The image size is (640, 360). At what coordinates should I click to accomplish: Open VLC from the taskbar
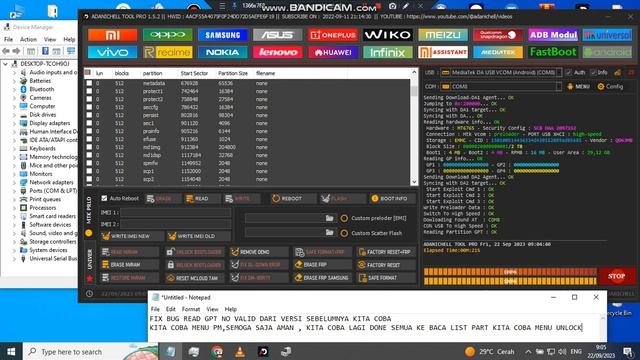pos(240,351)
